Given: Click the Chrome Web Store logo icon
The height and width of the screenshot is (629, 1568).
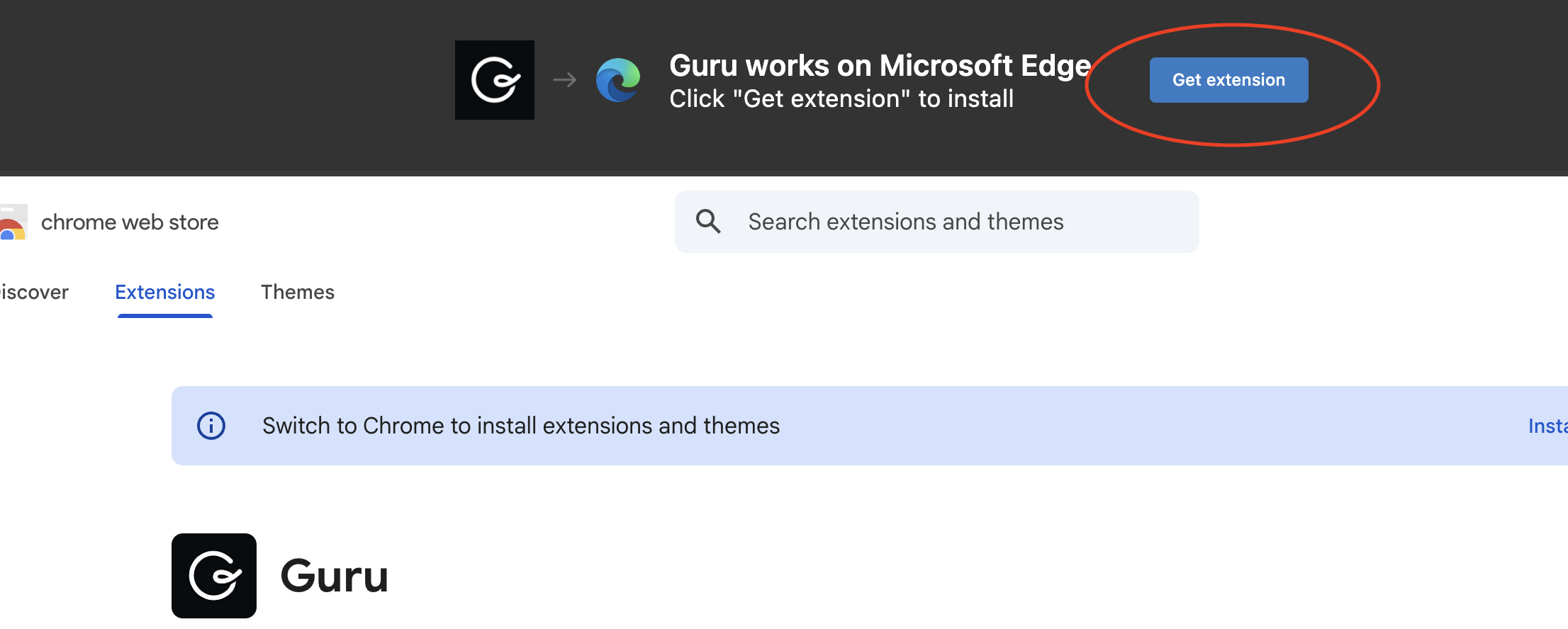Looking at the screenshot, I should pyautogui.click(x=13, y=222).
